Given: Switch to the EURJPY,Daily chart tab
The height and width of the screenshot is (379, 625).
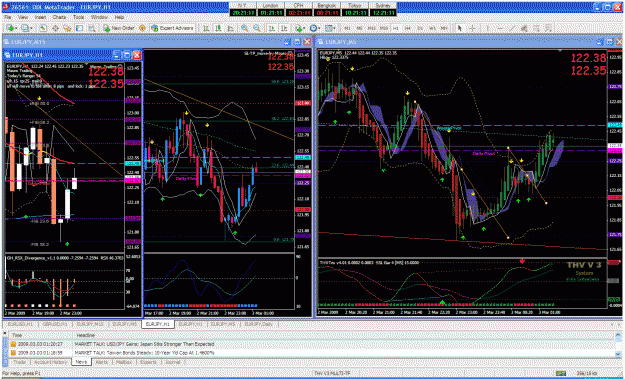Looking at the screenshot, I should tap(258, 324).
